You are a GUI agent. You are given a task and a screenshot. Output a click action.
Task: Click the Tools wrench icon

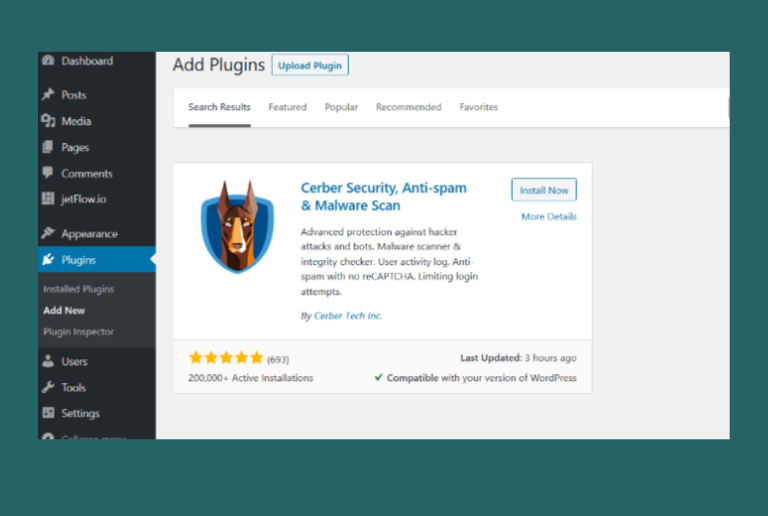pos(48,387)
